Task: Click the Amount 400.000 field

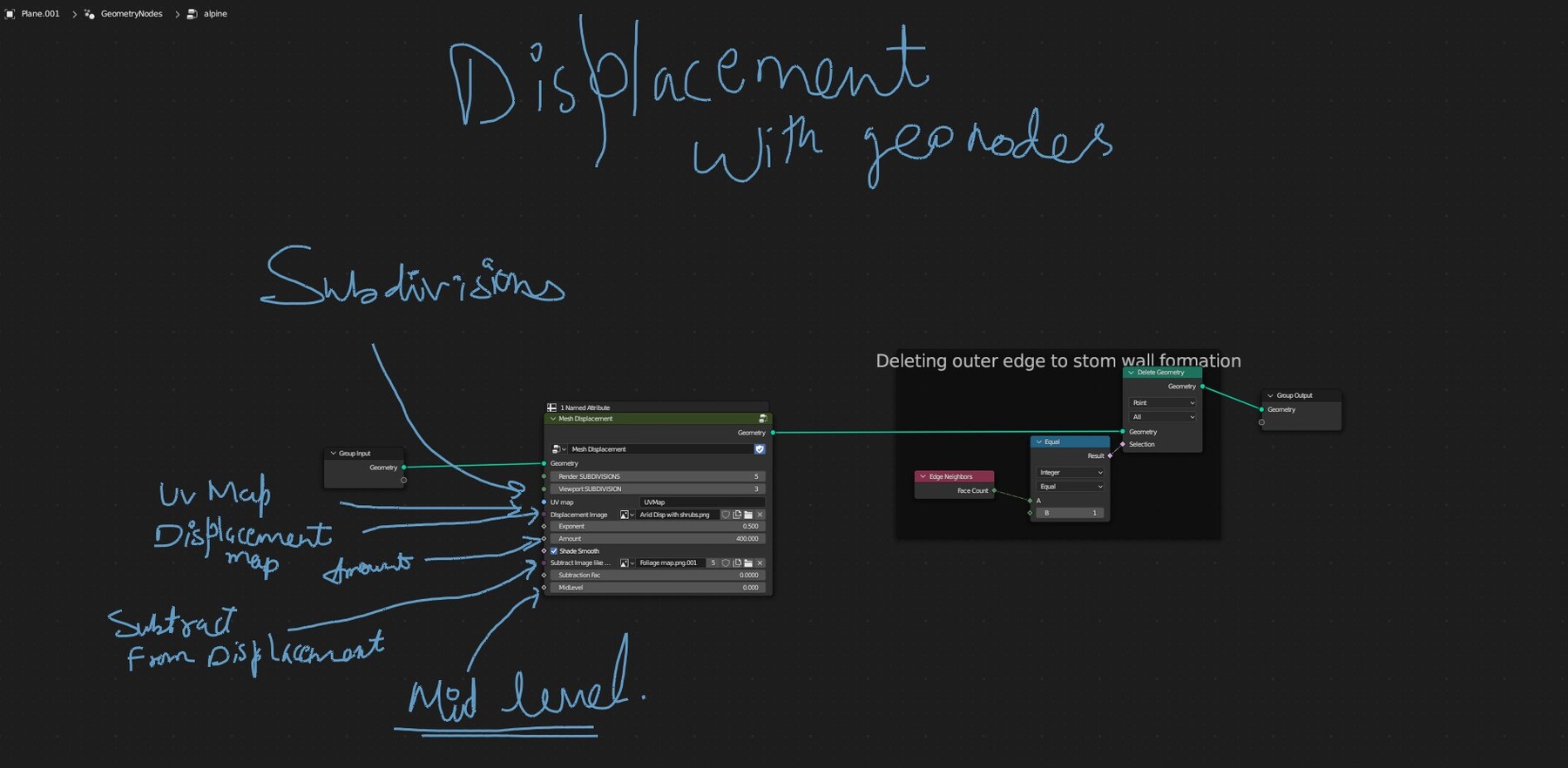Action: (x=658, y=538)
